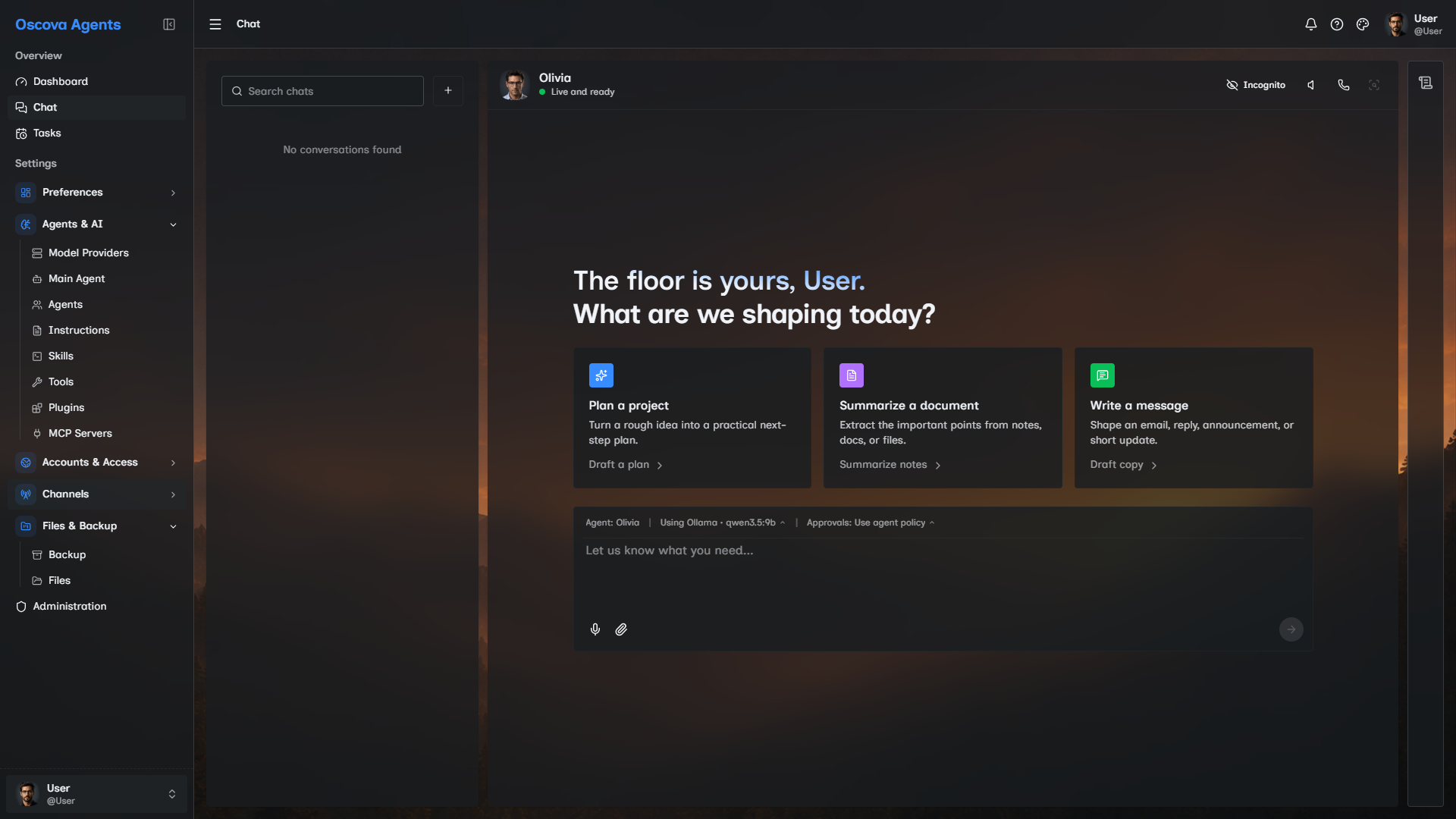
Task: Click the user avatar in top bar
Action: pyautogui.click(x=1396, y=24)
